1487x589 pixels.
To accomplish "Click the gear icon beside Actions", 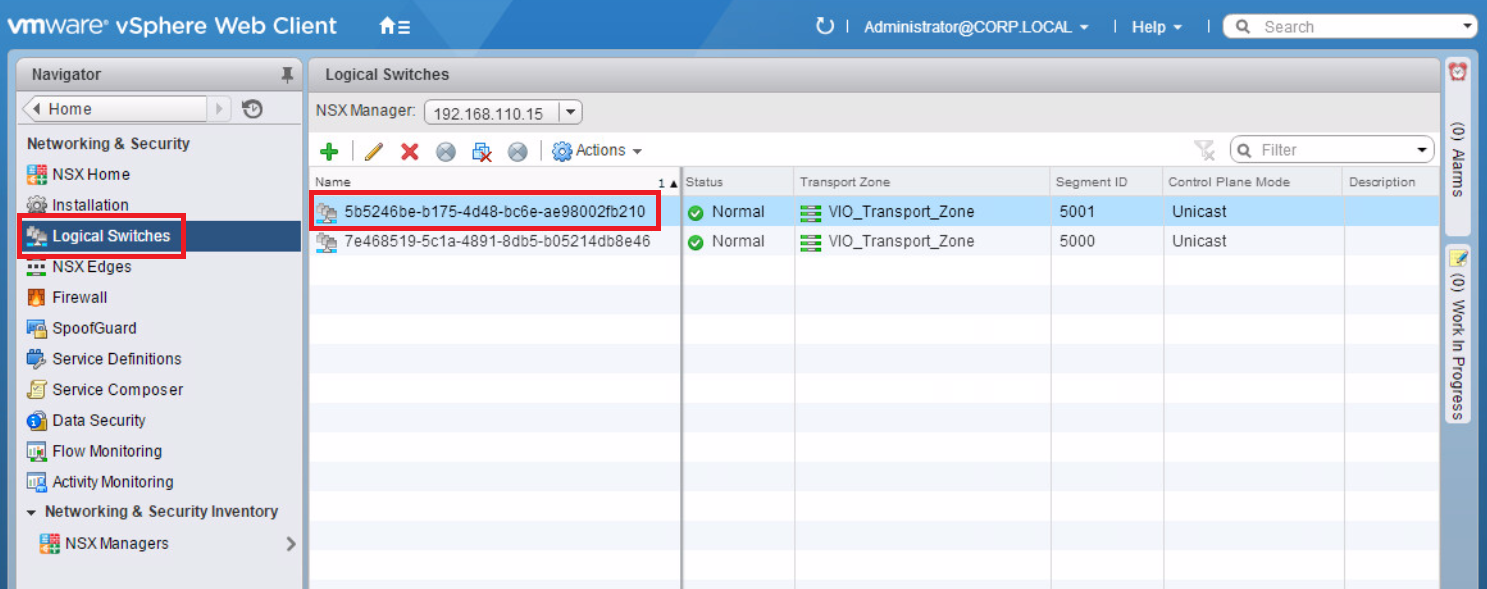I will (x=562, y=151).
